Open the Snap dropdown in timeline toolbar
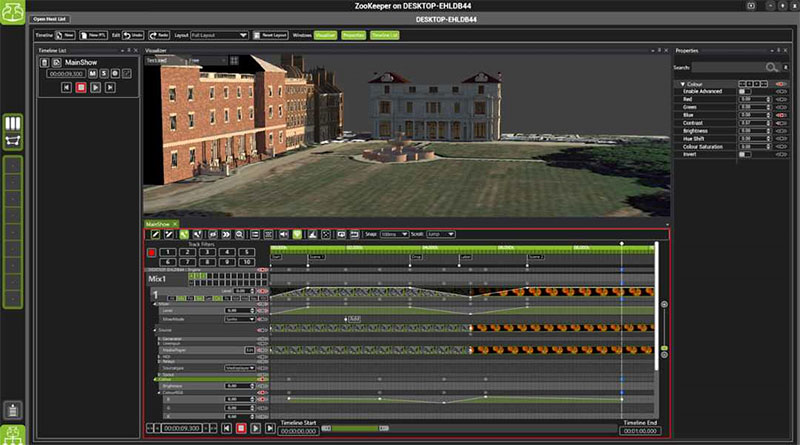Screen dimensions: 800x445 tap(393, 234)
